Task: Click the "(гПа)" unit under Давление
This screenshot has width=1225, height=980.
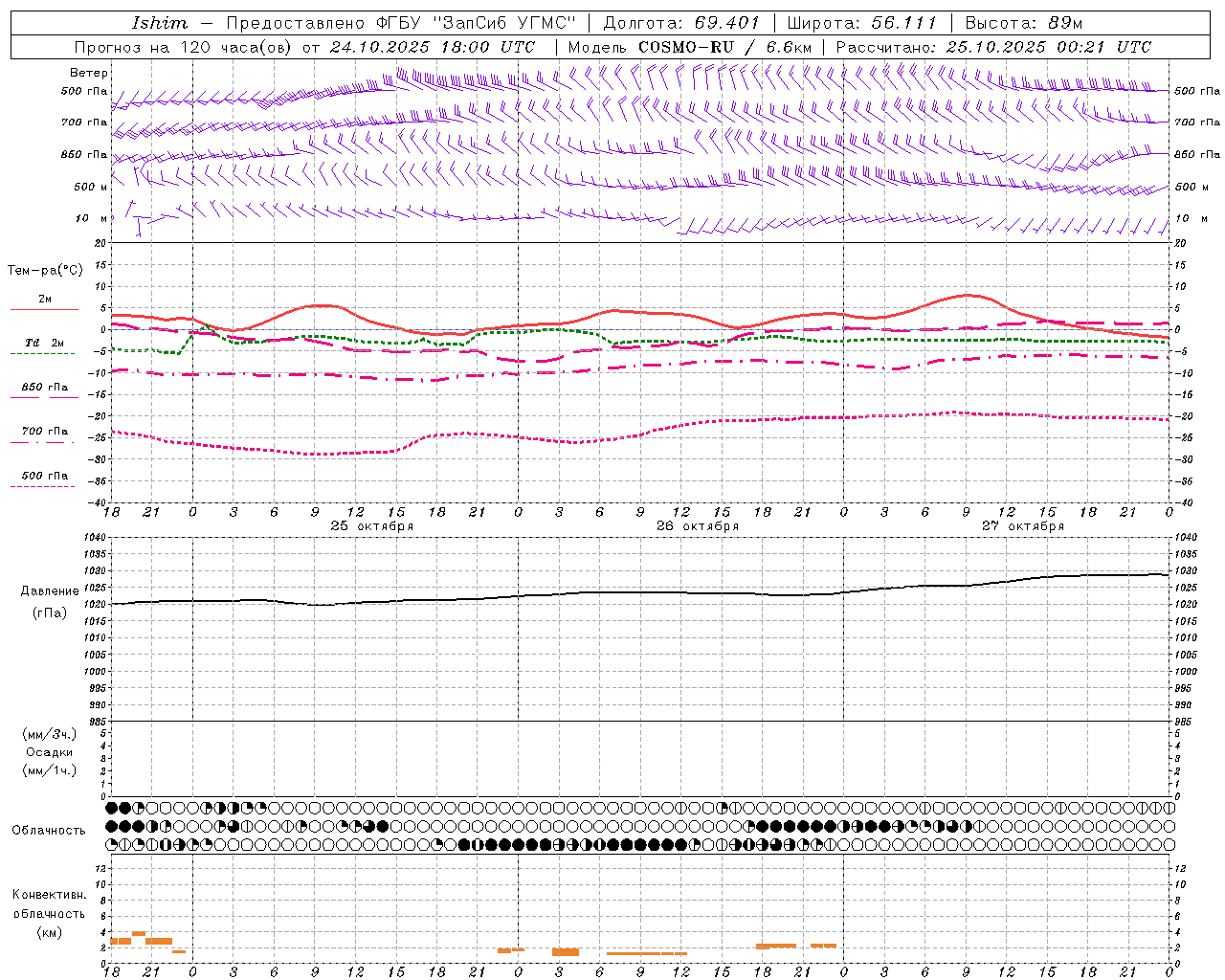Action: (x=50, y=613)
